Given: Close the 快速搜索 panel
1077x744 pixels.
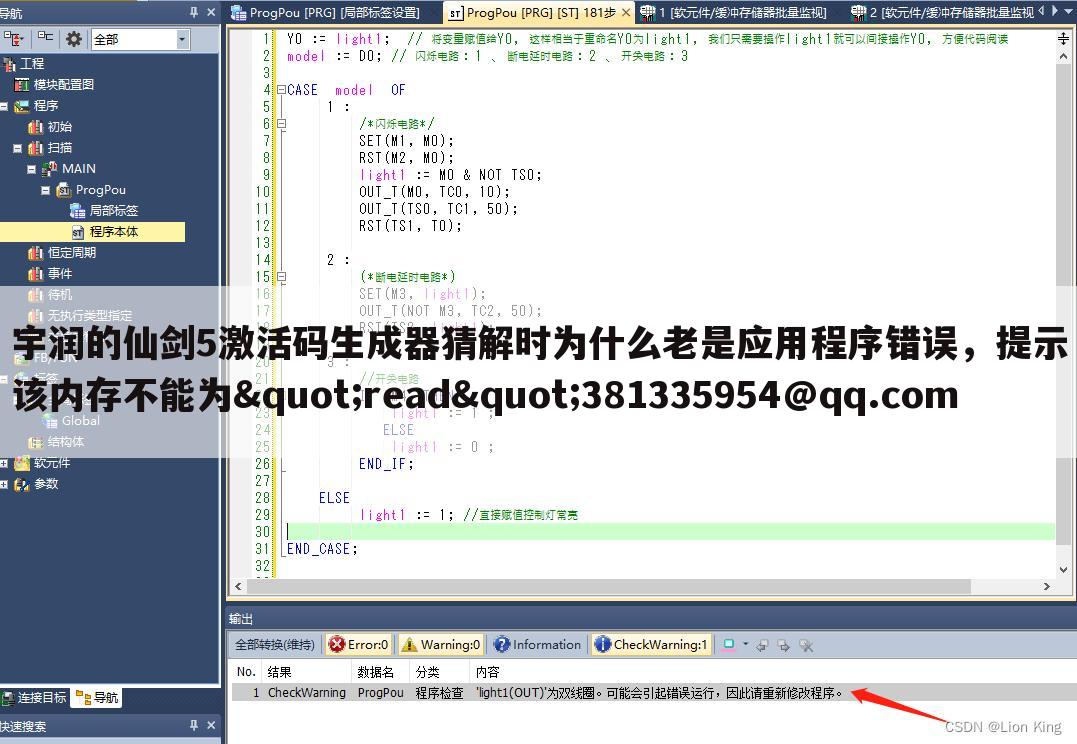Looking at the screenshot, I should tap(211, 725).
